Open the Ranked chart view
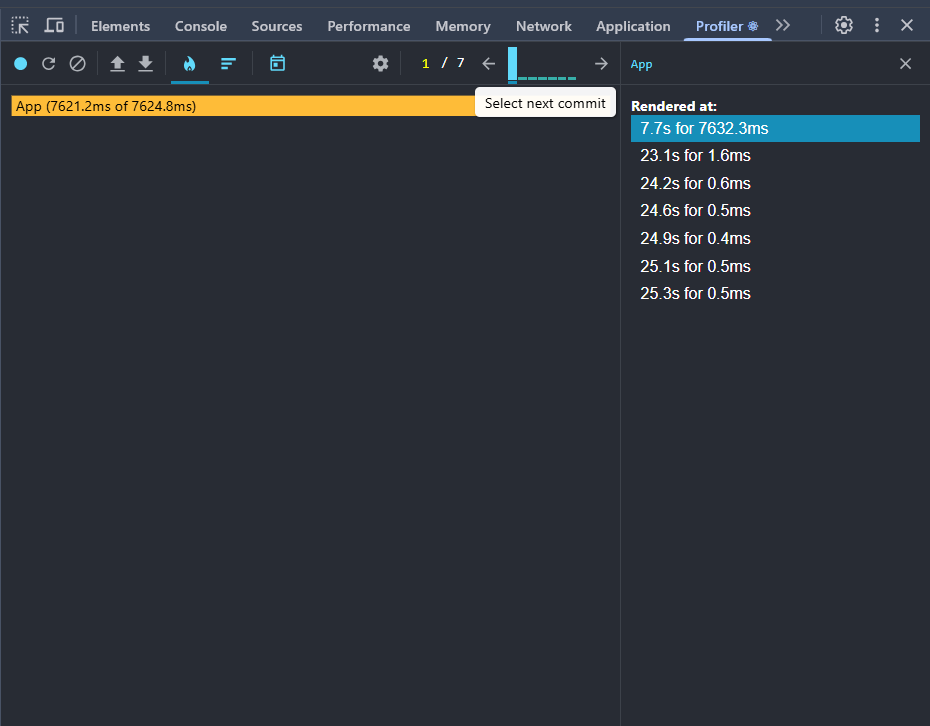 tap(228, 62)
